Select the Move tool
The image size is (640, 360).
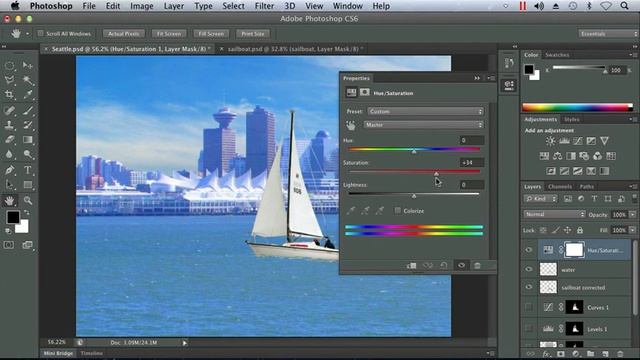27,66
